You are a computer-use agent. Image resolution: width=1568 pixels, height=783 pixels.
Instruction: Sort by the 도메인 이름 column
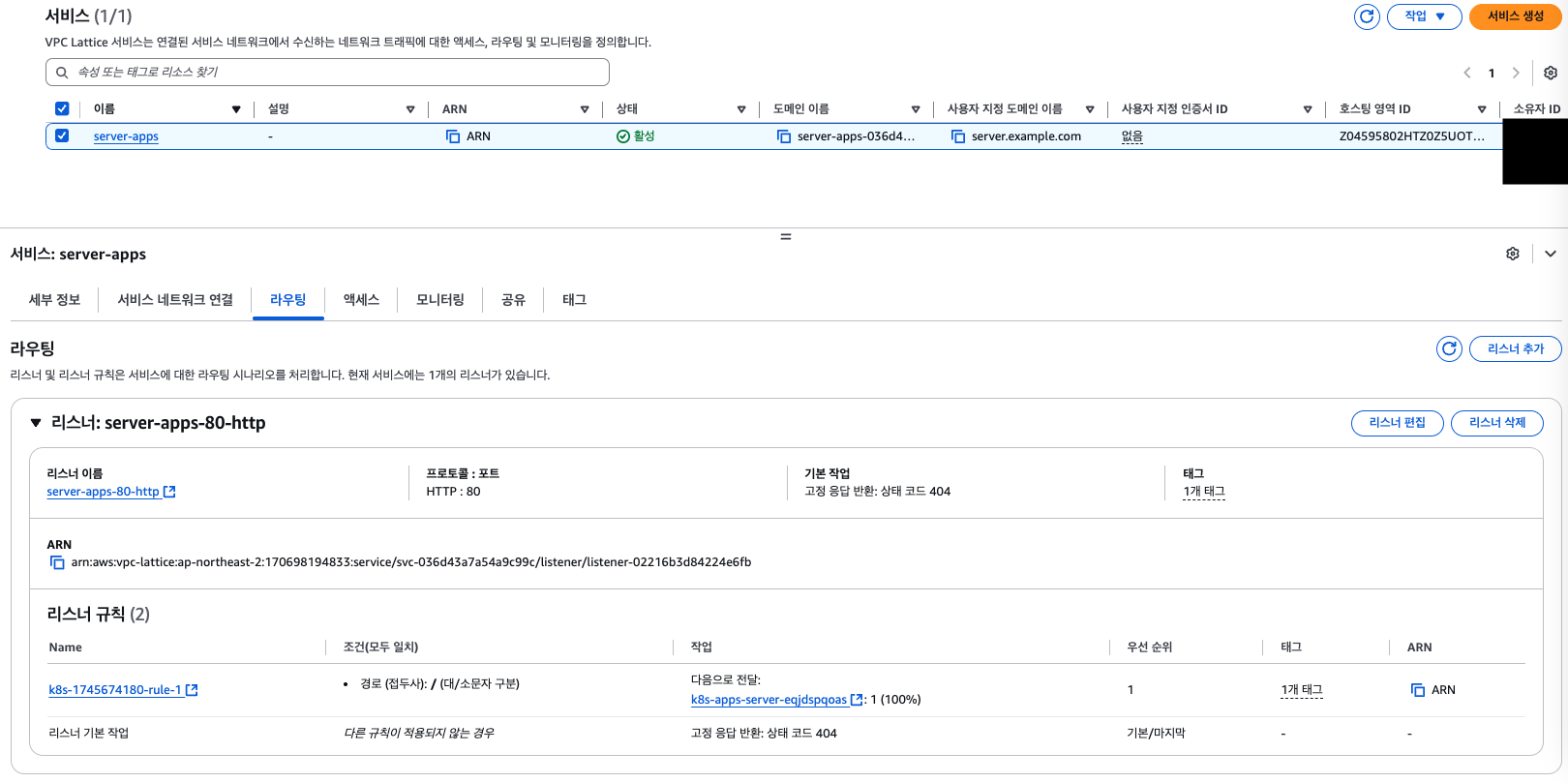tap(916, 109)
